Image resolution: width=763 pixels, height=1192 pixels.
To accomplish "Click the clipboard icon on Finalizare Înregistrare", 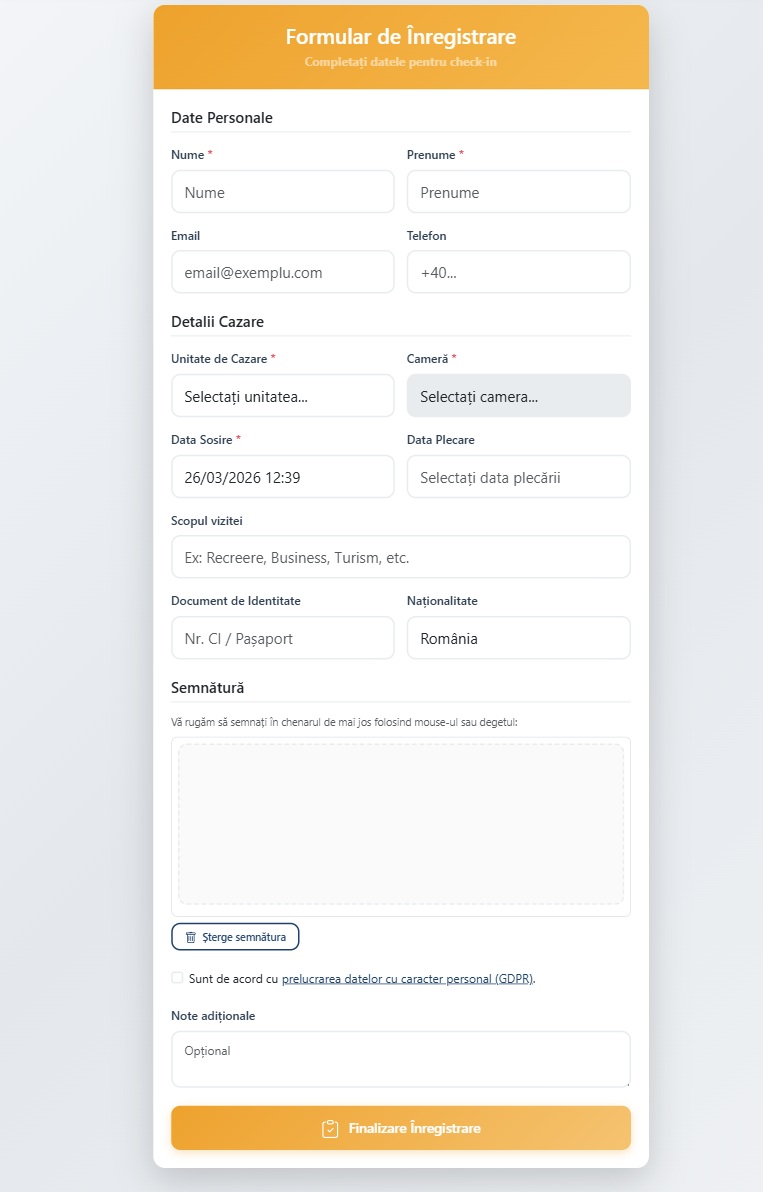I will pos(330,1128).
